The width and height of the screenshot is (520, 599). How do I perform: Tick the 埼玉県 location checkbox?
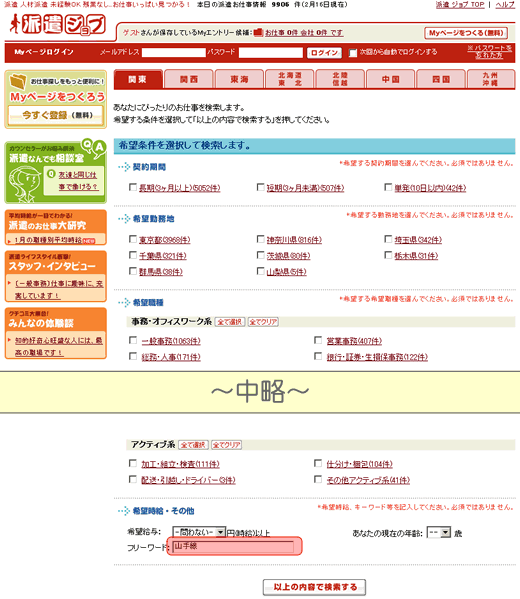(388, 239)
